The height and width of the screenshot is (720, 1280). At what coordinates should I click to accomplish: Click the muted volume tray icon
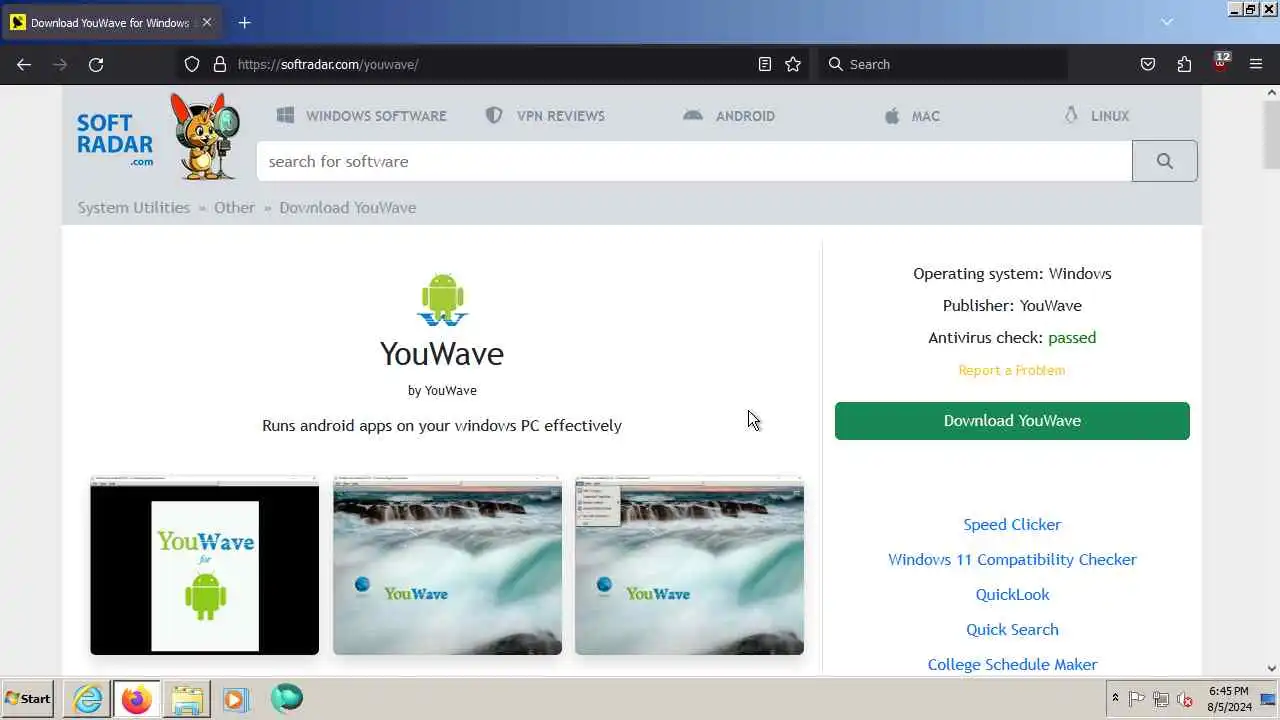pos(1186,699)
